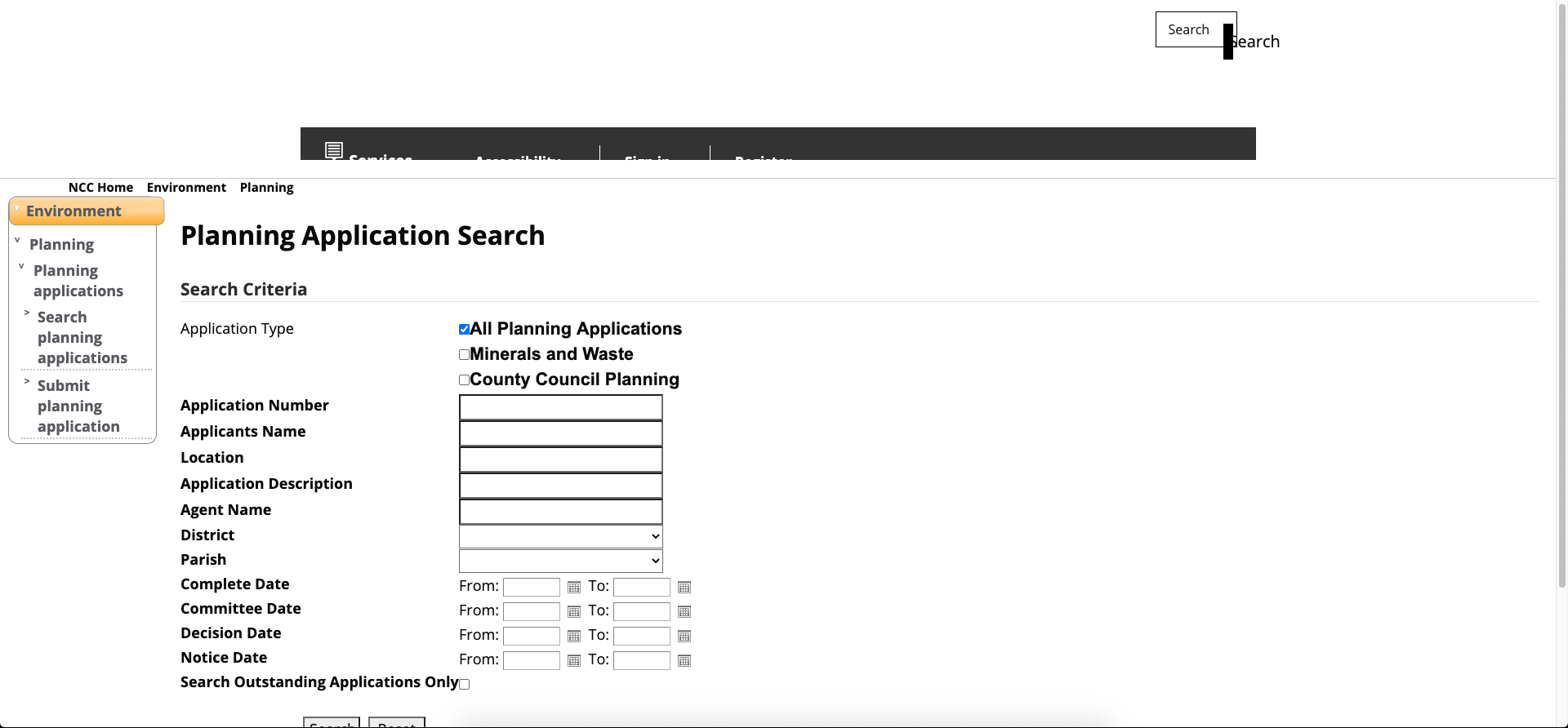Open Decision Date To calendar picker
Screen dimensions: 1568x728
(x=684, y=637)
